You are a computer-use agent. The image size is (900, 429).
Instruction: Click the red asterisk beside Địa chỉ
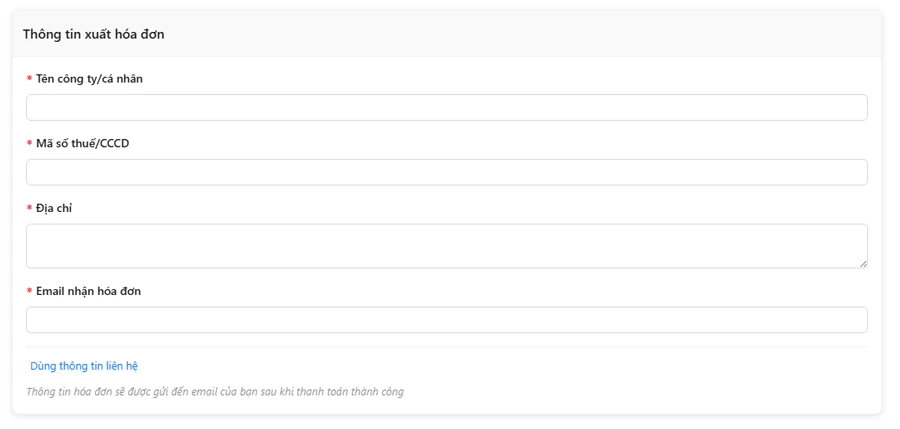(29, 209)
